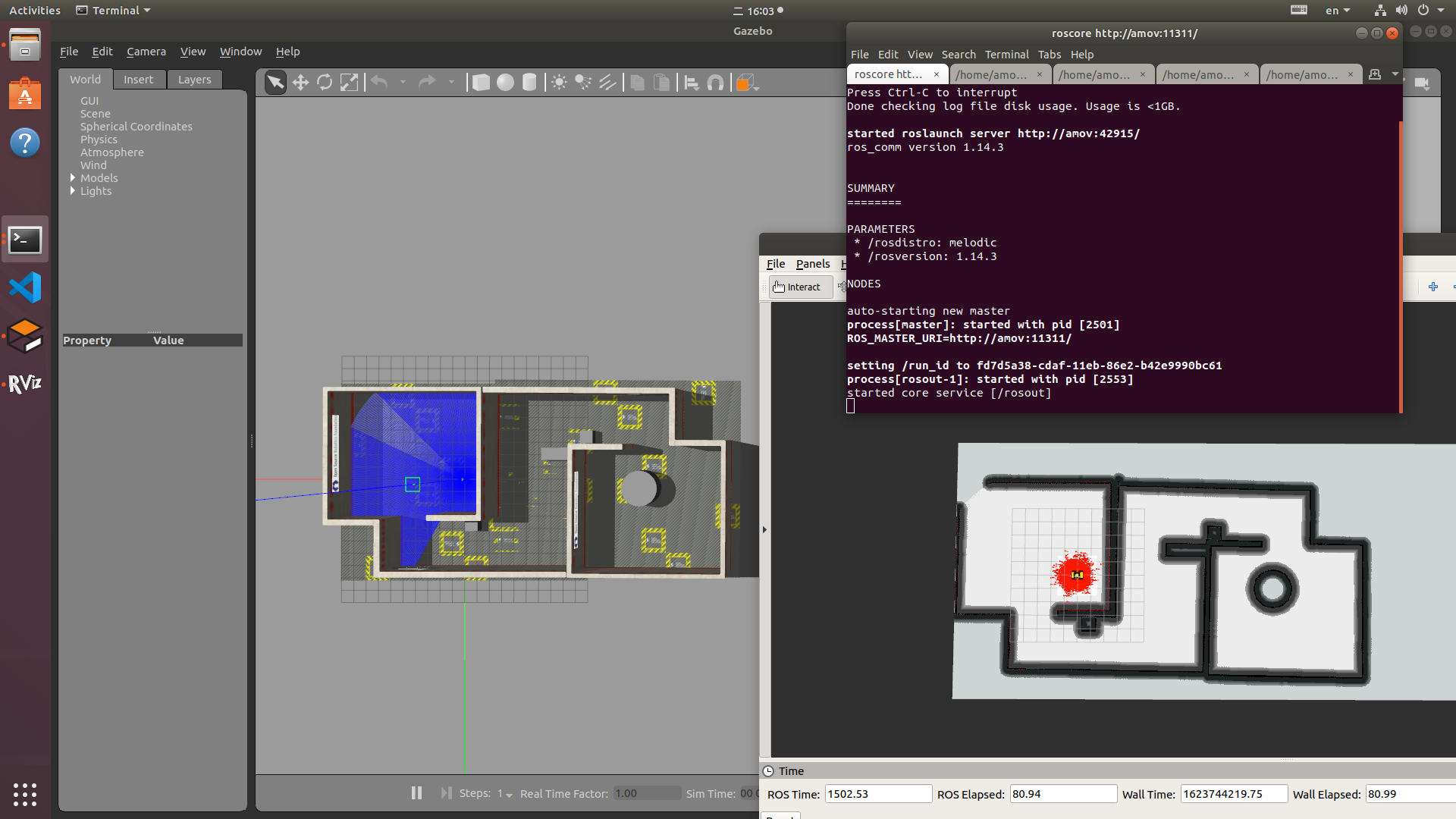
Task: Open Show Applications grid in the dock
Action: (x=25, y=794)
